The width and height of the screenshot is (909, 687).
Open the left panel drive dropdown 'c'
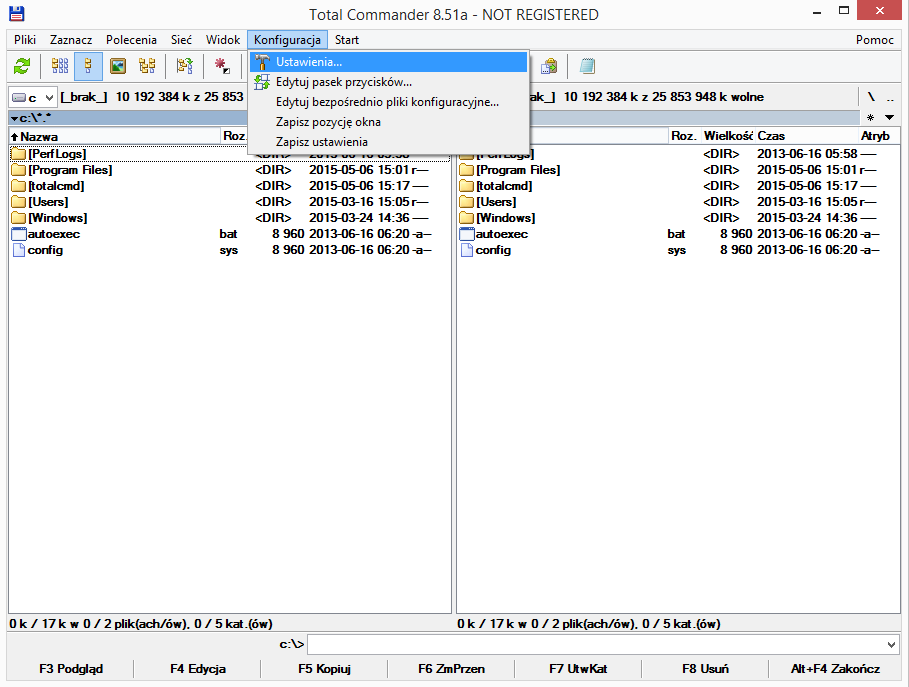click(32, 97)
